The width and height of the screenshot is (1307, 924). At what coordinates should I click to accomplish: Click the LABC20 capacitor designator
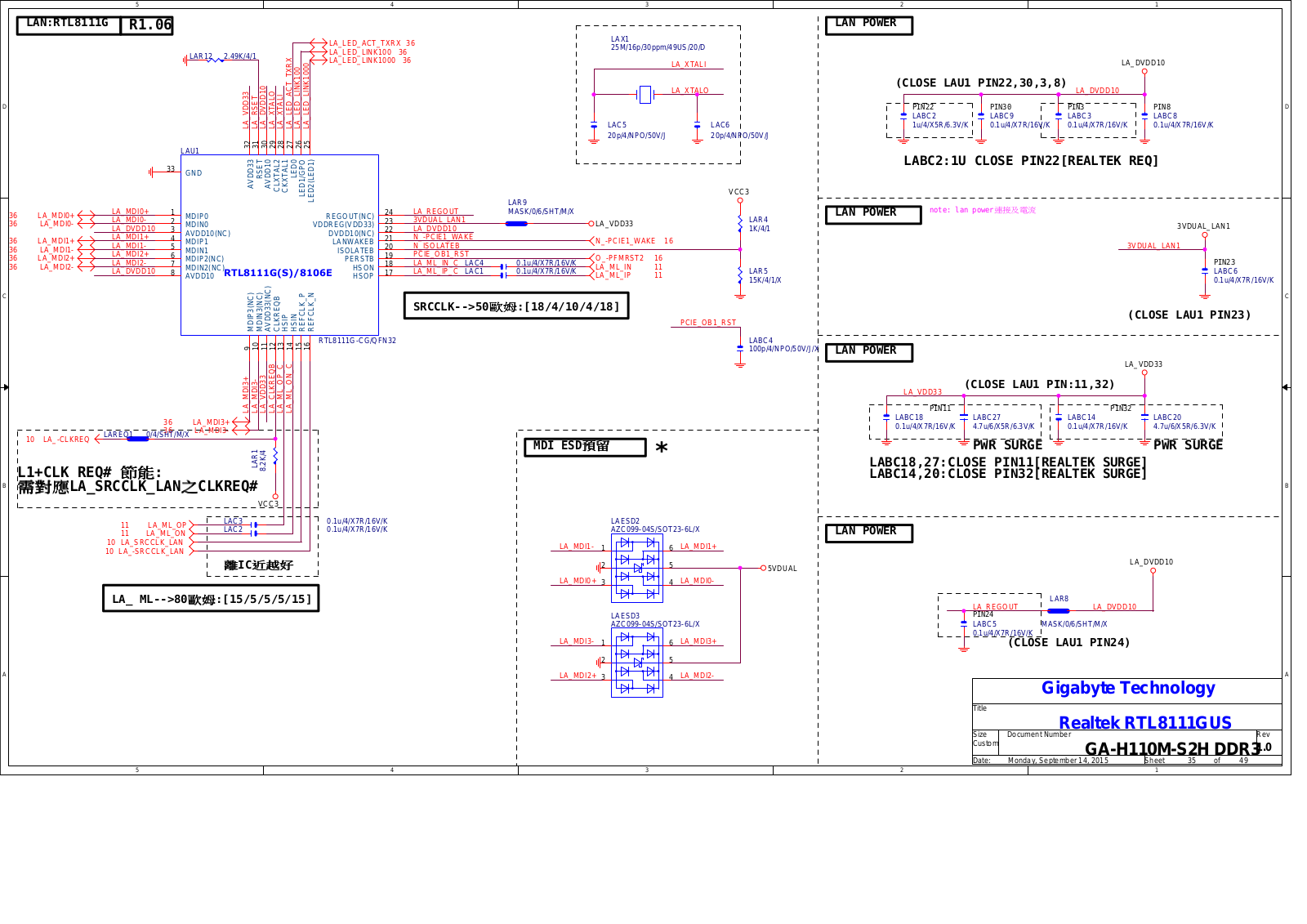(1167, 417)
